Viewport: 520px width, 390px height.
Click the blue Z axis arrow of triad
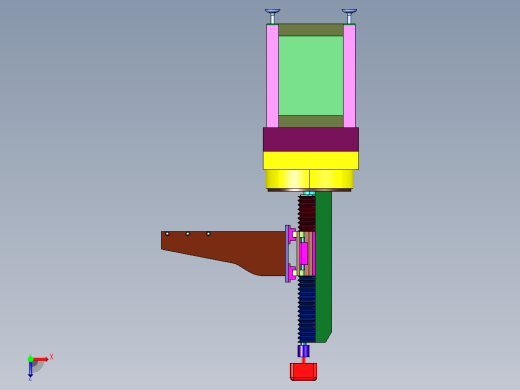point(30,369)
